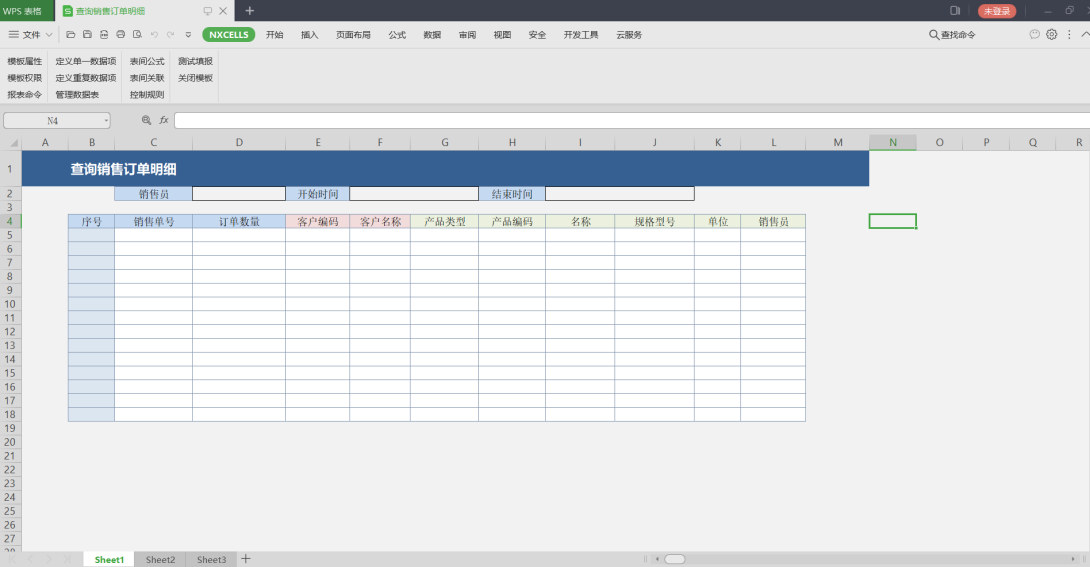The height and width of the screenshot is (567, 1090).
Task: Click the fx insert function icon
Action: 164,120
